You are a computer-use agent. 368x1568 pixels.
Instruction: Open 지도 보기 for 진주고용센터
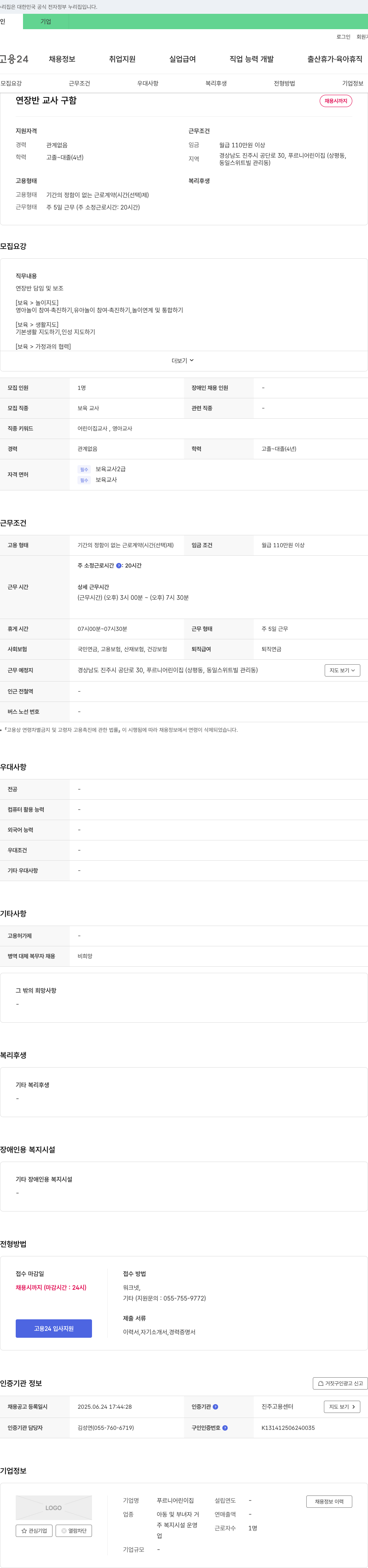(342, 1407)
